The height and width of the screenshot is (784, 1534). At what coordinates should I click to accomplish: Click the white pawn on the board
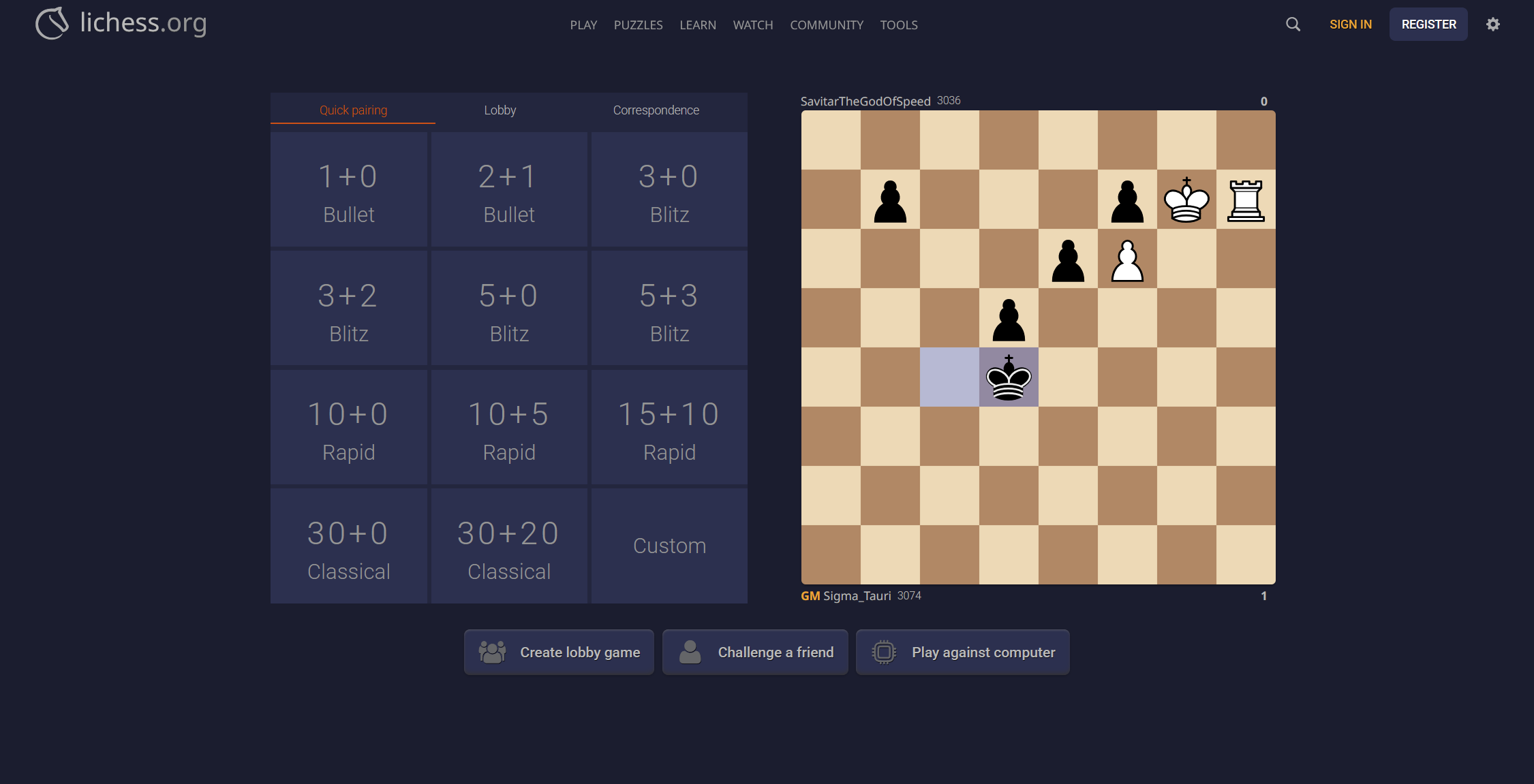point(1127,260)
